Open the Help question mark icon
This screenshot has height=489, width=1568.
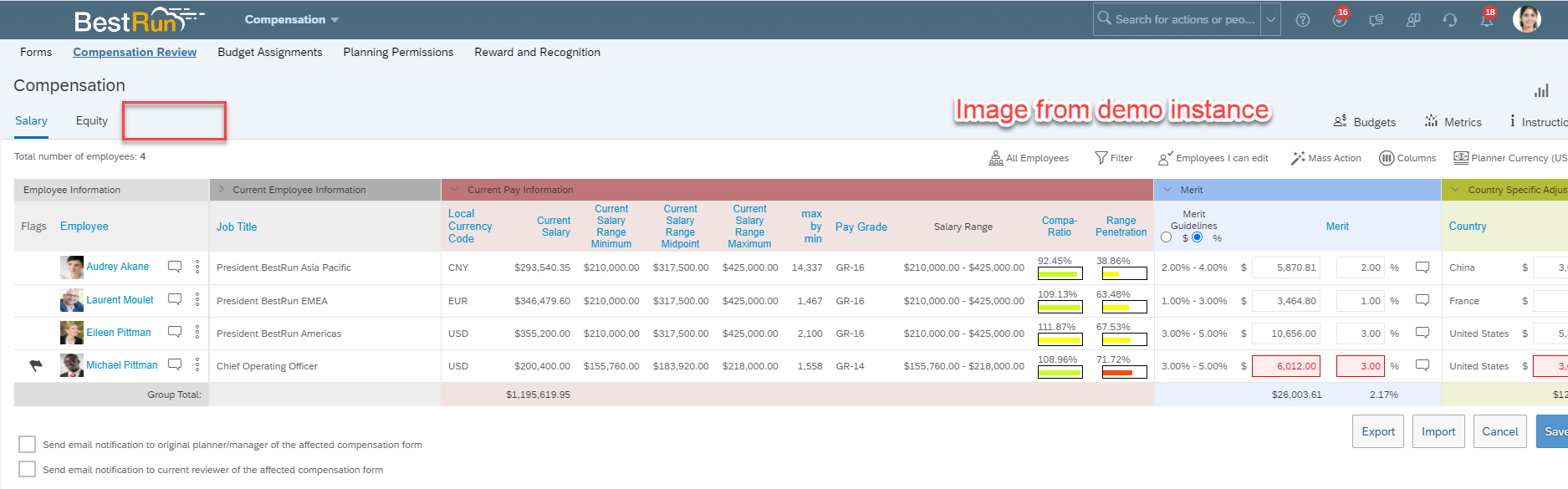(x=1303, y=20)
